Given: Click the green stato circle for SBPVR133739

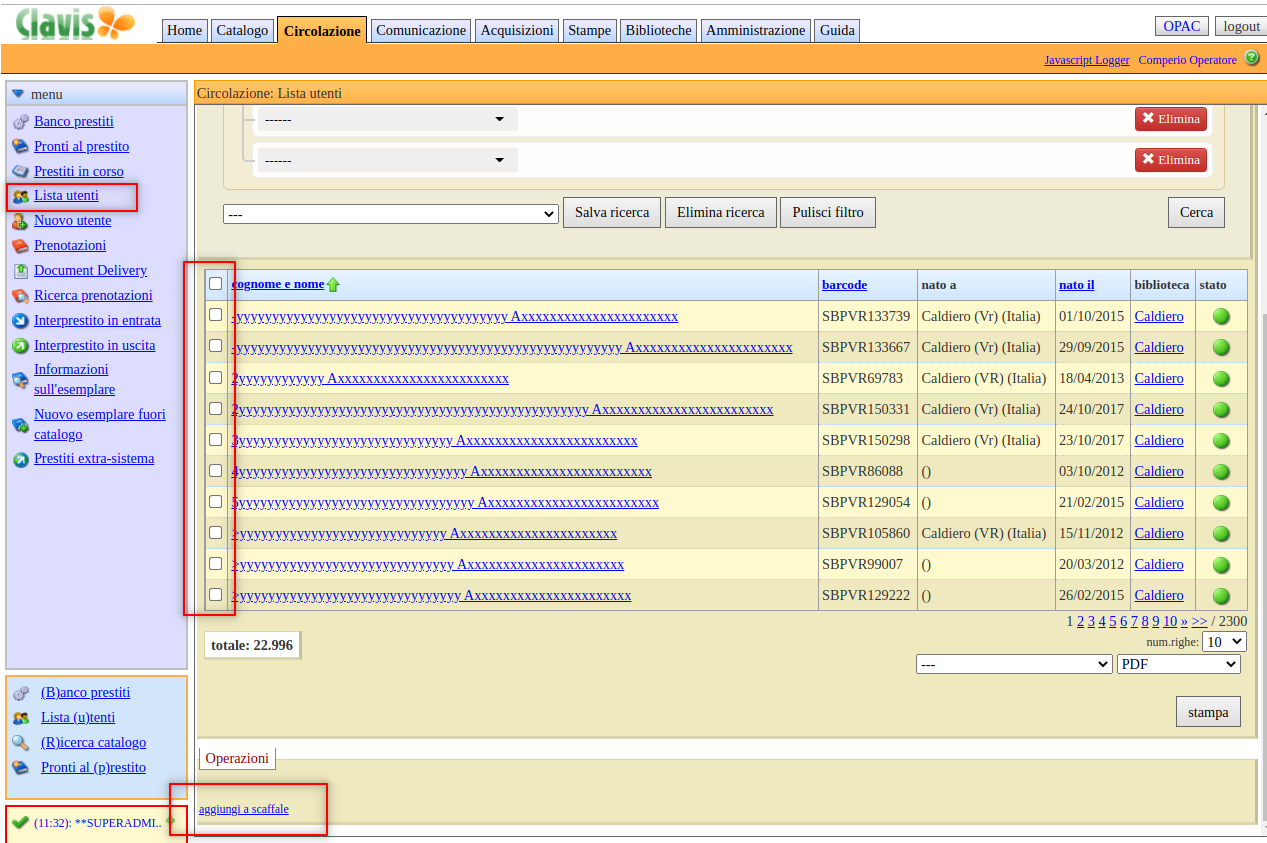Looking at the screenshot, I should click(x=1221, y=317).
